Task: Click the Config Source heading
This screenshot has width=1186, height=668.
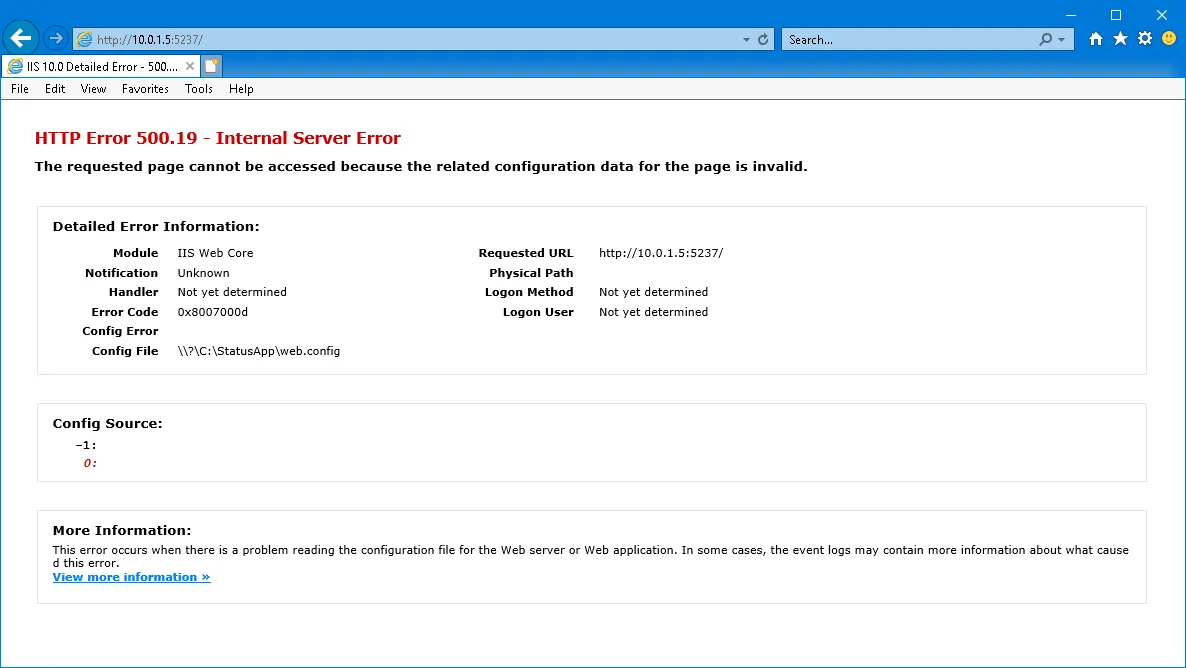Action: point(107,424)
